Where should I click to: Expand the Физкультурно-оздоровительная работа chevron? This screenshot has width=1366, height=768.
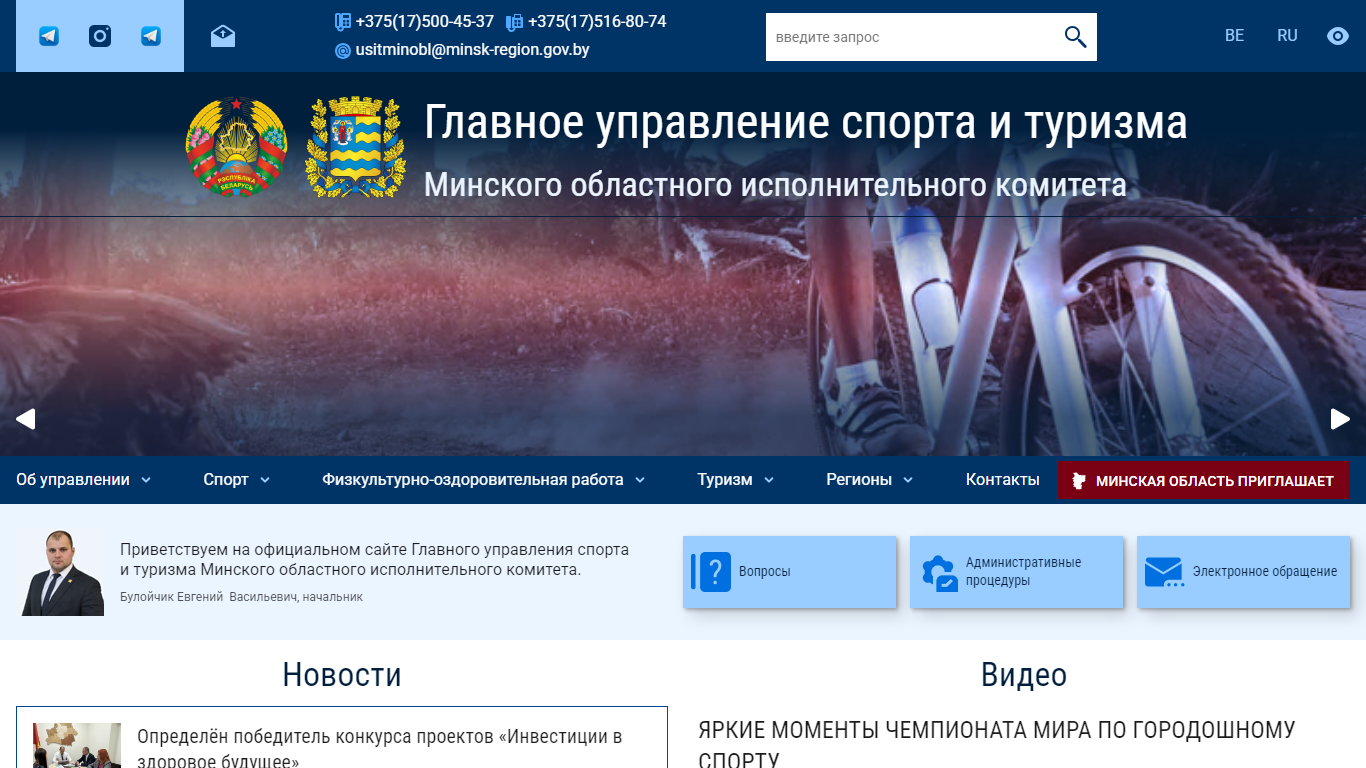click(640, 480)
